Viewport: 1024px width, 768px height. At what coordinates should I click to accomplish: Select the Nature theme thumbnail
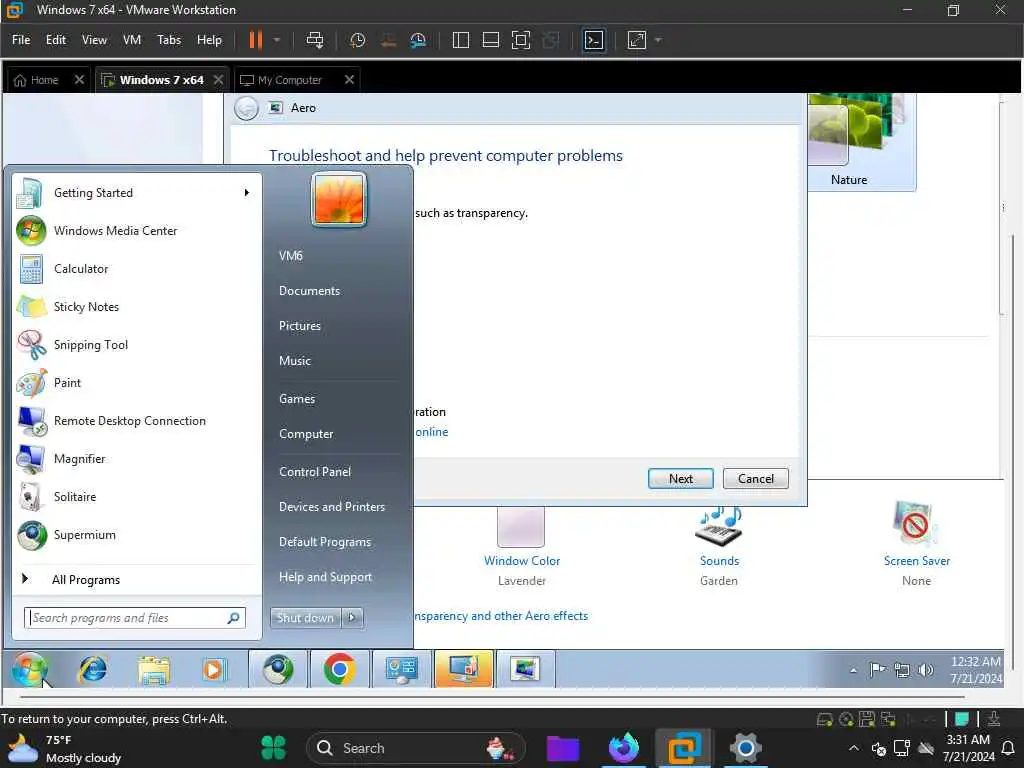click(x=861, y=140)
